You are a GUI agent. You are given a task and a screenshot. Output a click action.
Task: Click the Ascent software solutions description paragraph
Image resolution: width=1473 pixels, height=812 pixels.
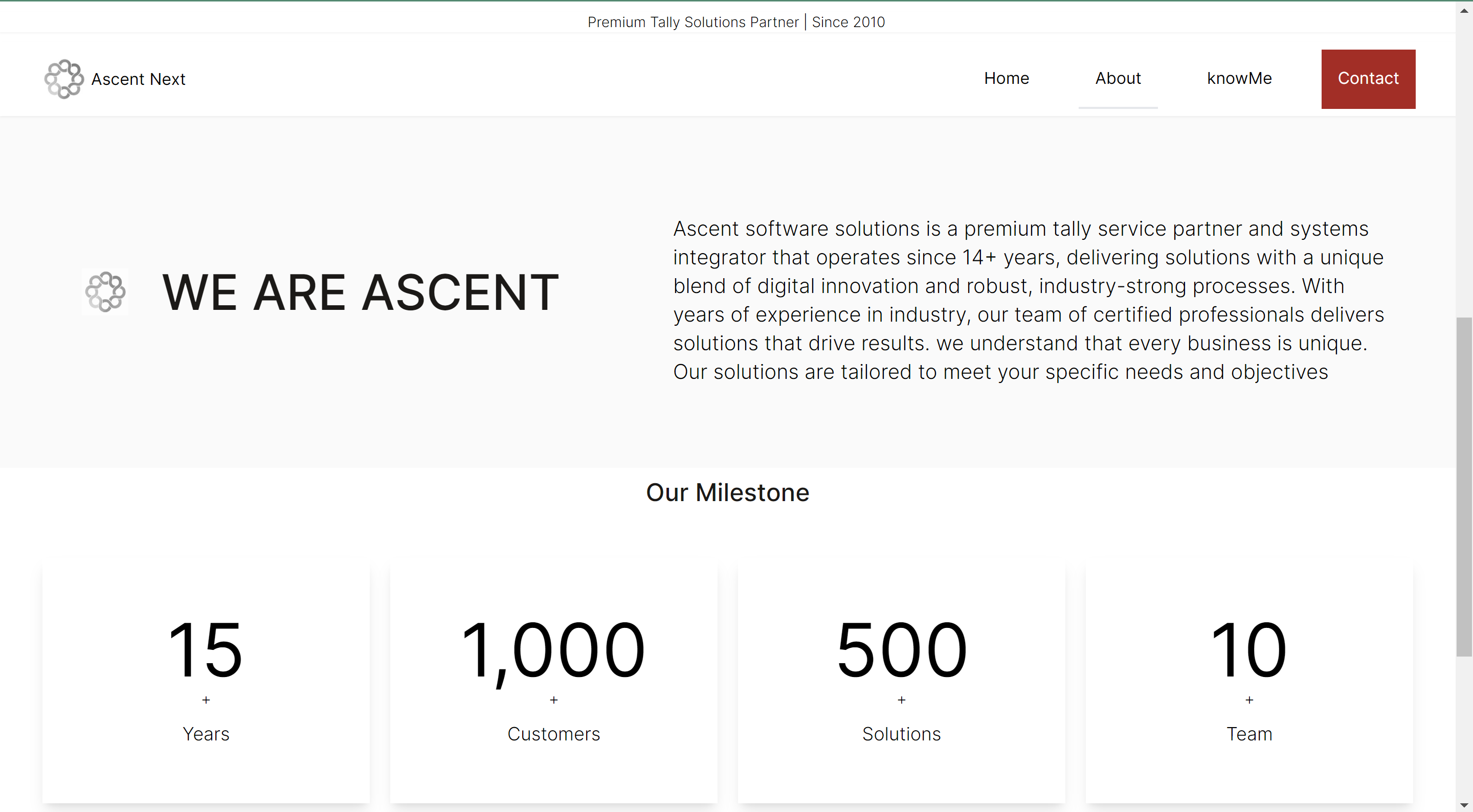point(1028,300)
